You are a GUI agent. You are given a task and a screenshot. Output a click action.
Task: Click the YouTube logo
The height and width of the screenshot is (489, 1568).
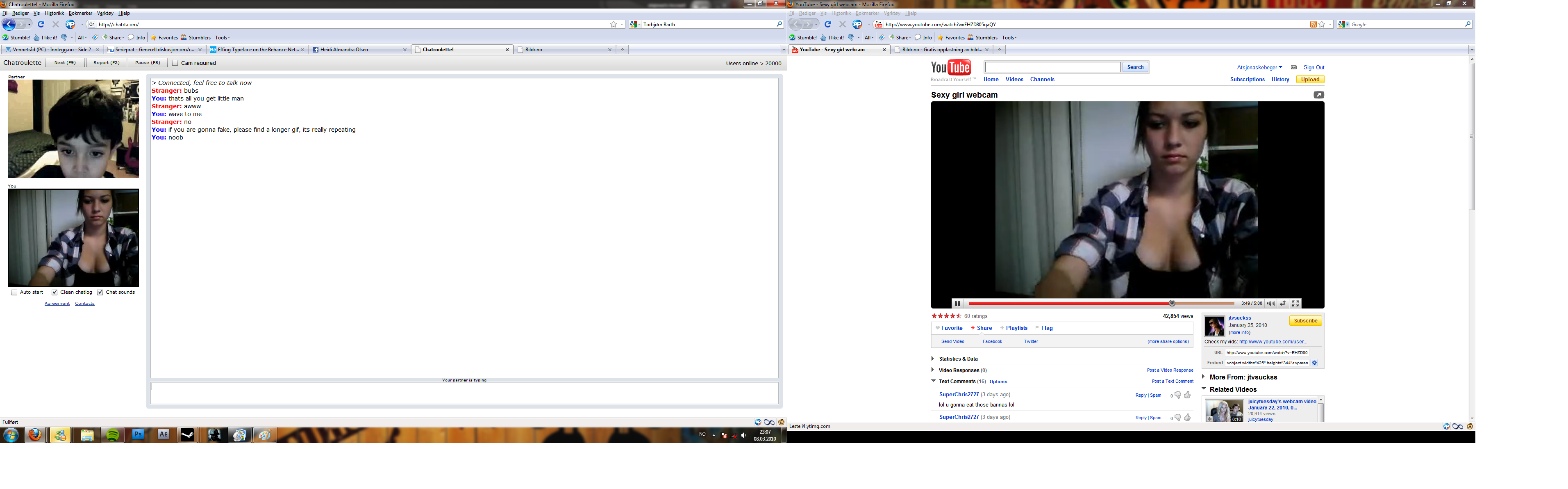point(951,68)
